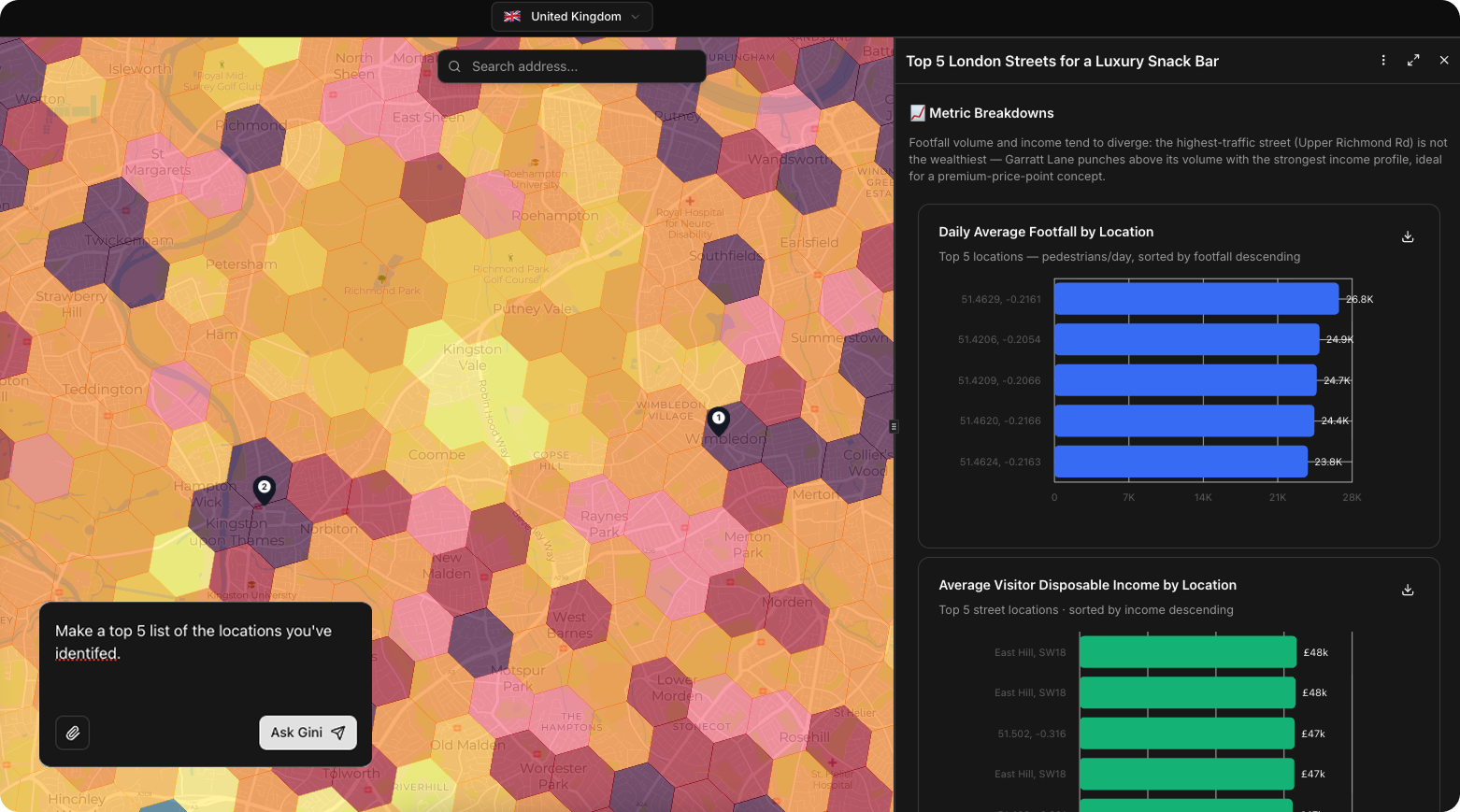Click the footfall bar for 51.4206, -0.2054
The height and width of the screenshot is (812, 1460).
1186,339
